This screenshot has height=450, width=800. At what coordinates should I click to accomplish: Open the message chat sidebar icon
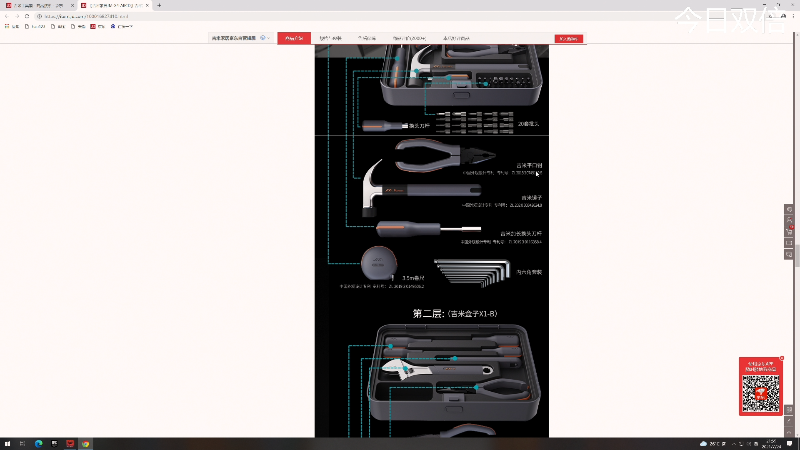pos(789,254)
